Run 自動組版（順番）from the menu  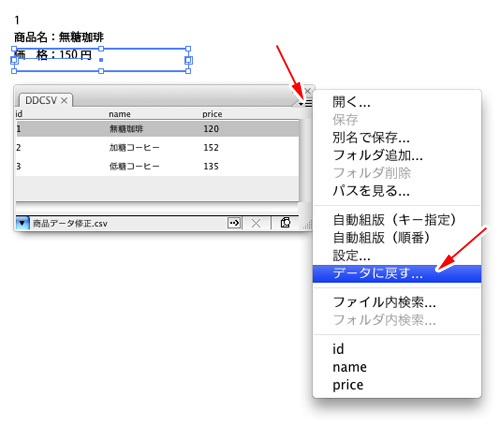tap(382, 238)
